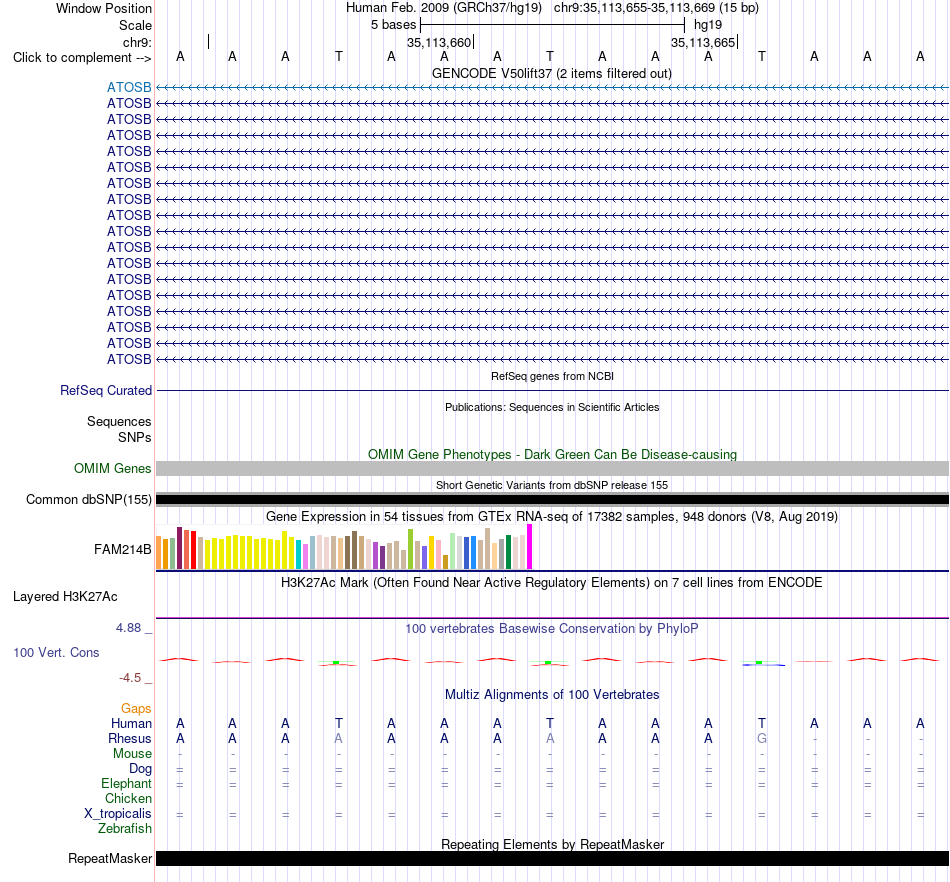This screenshot has width=950, height=882.
Task: Click the RepeatMasker track label
Action: (110, 859)
